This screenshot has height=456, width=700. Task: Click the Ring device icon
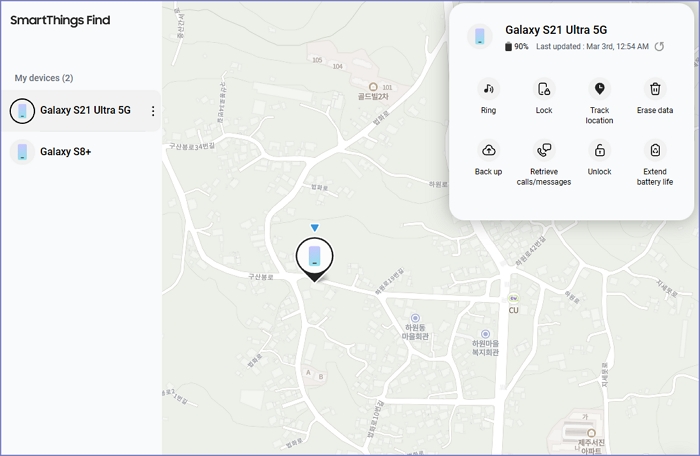[x=488, y=89]
